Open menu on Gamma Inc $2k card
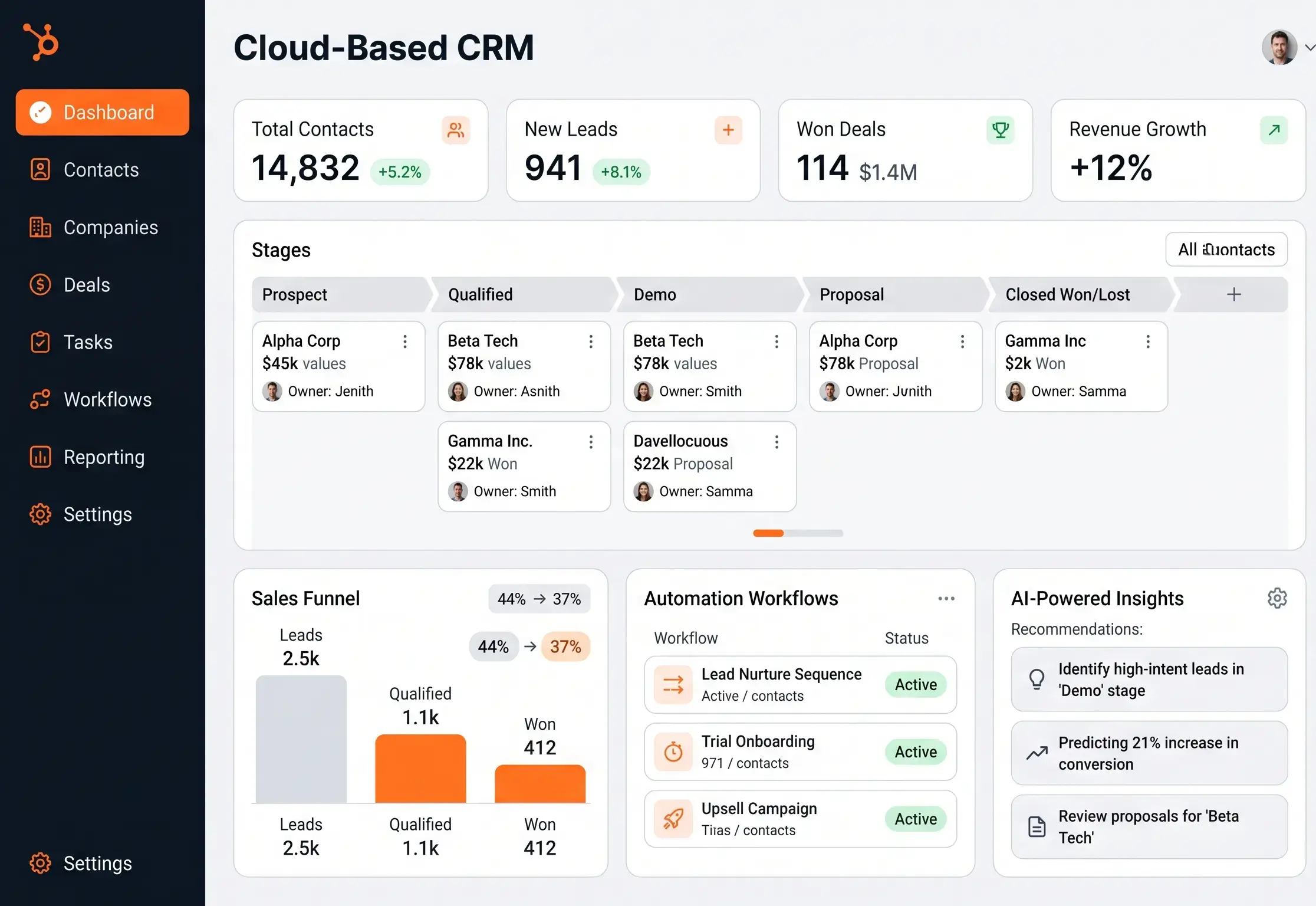Viewport: 1316px width, 906px height. point(1148,342)
